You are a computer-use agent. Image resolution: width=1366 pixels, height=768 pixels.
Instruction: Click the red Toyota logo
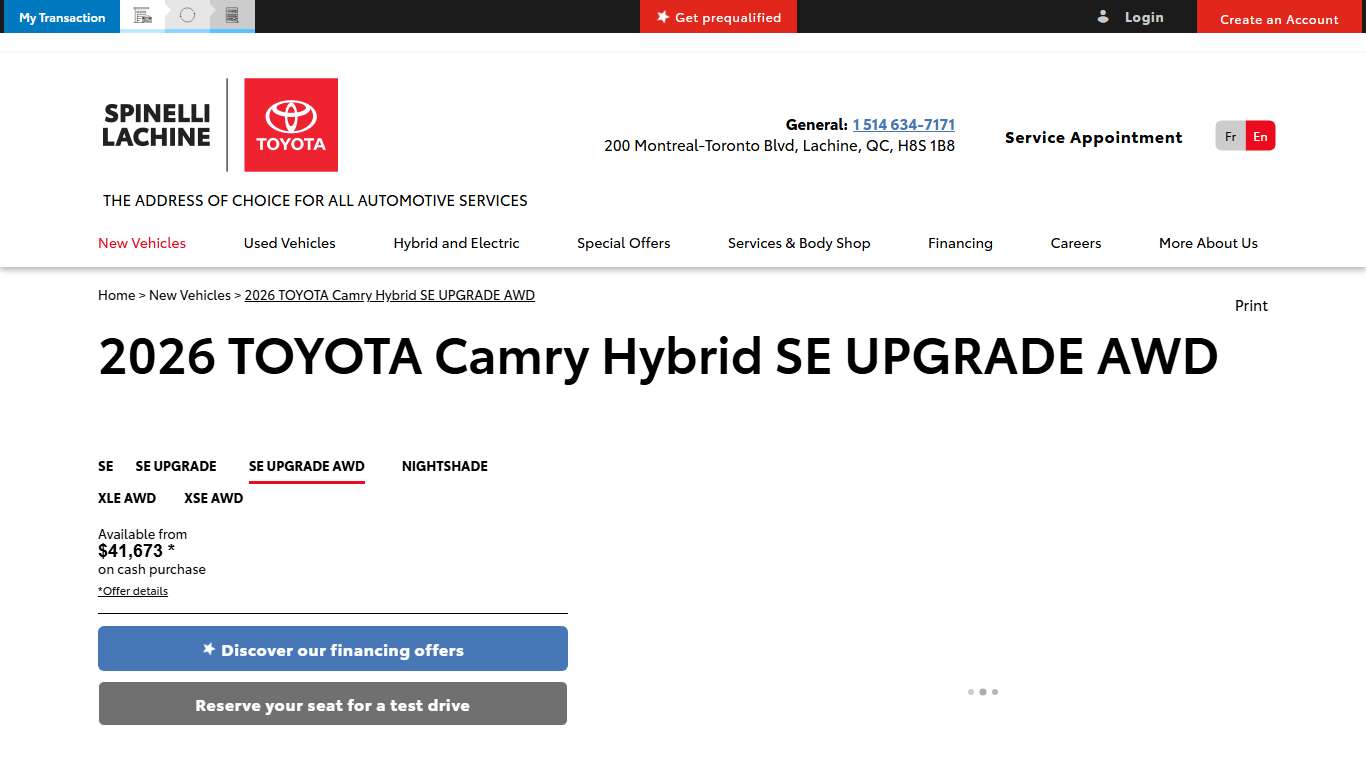(x=291, y=124)
